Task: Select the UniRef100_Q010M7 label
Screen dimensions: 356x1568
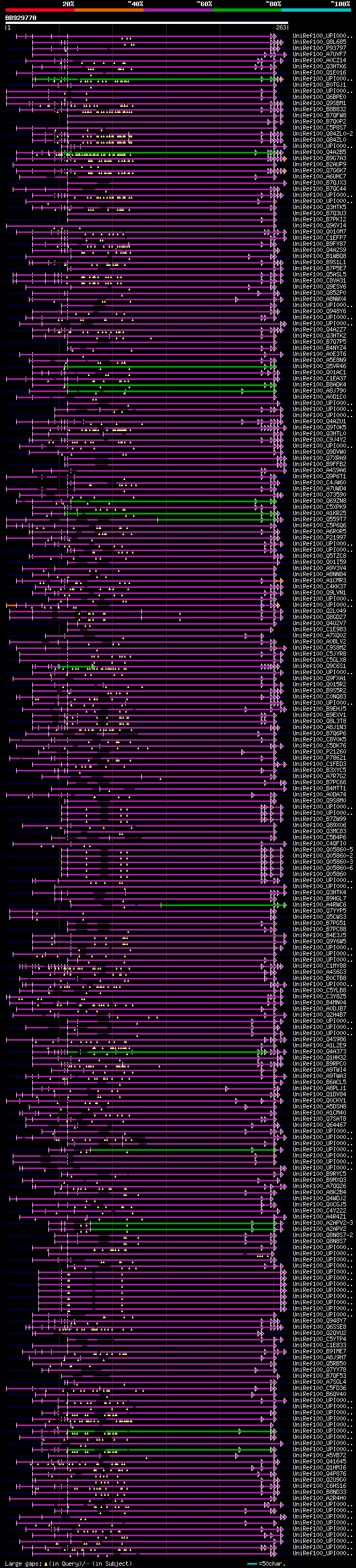Action: (319, 231)
